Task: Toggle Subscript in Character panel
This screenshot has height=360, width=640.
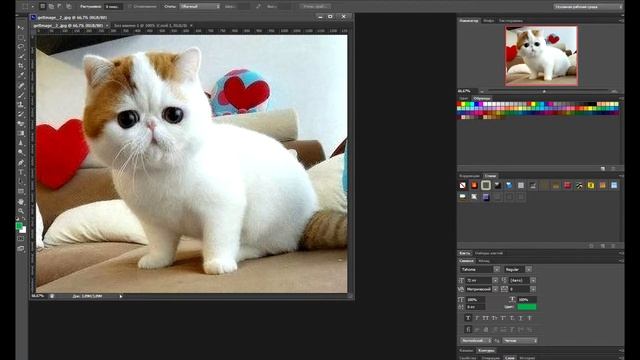Action: 512,318
